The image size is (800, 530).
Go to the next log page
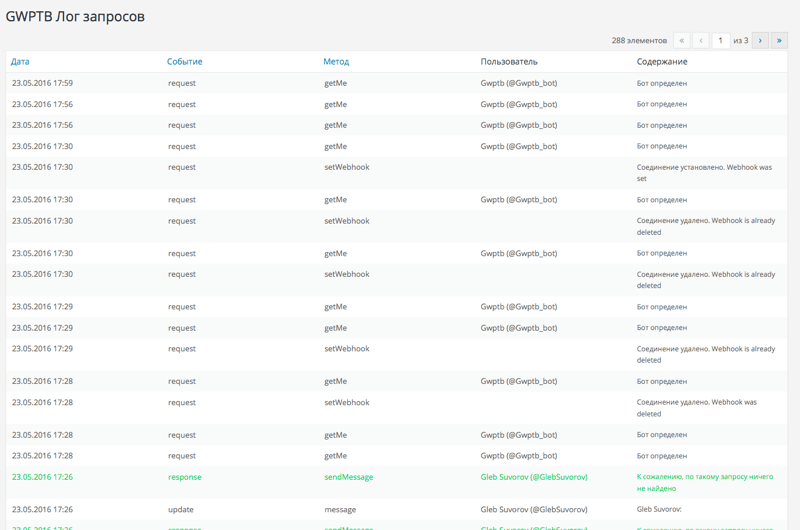760,40
